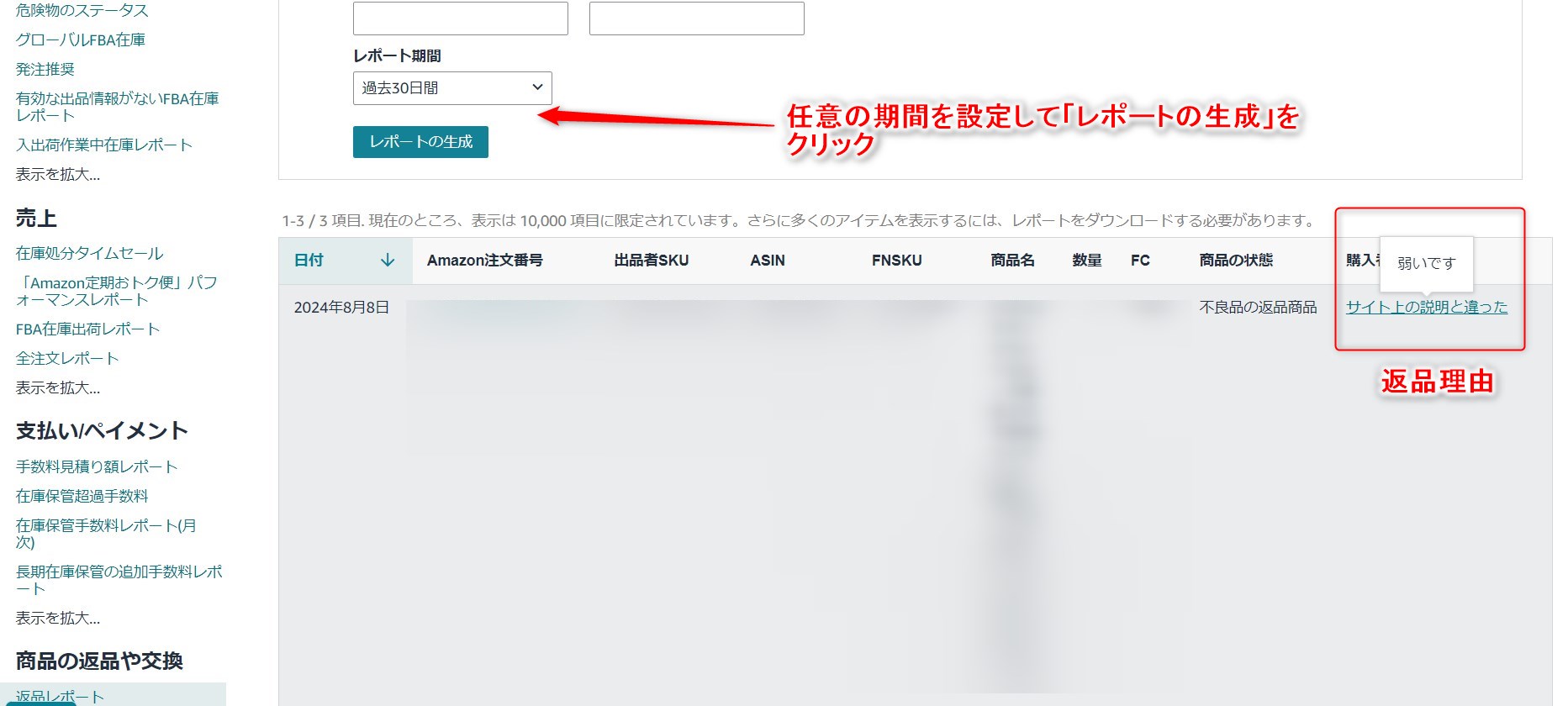1568x706 pixels.
Task: Click the 商品名 column header
Action: 1013,261
